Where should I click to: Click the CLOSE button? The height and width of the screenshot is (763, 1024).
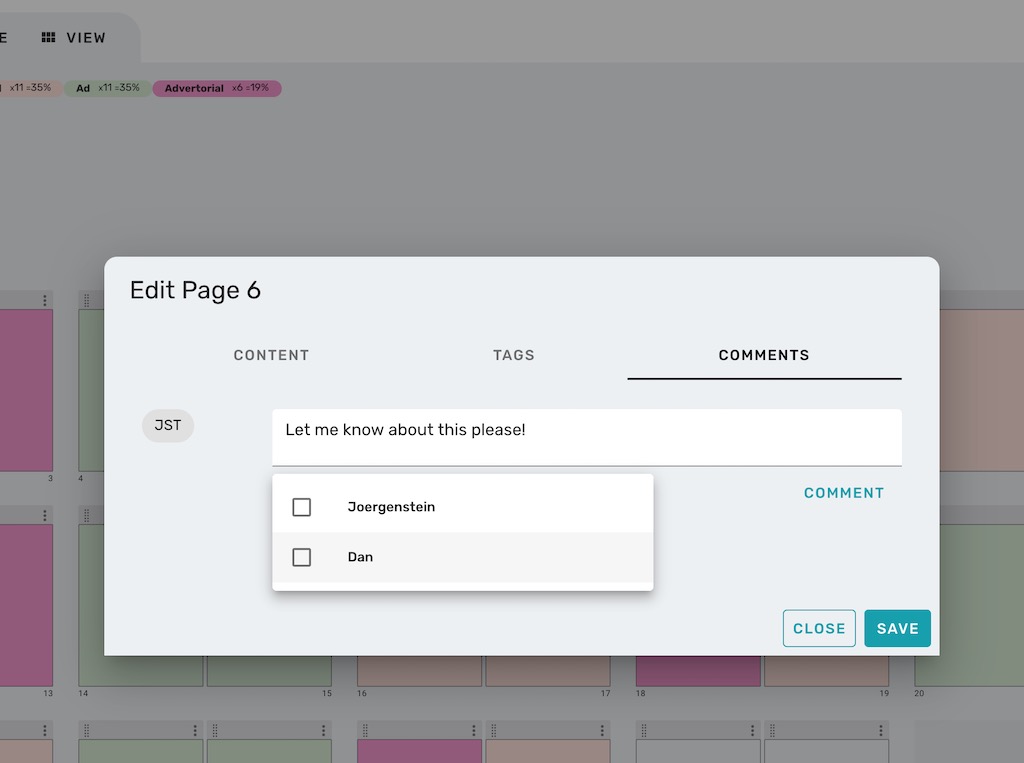(x=819, y=628)
